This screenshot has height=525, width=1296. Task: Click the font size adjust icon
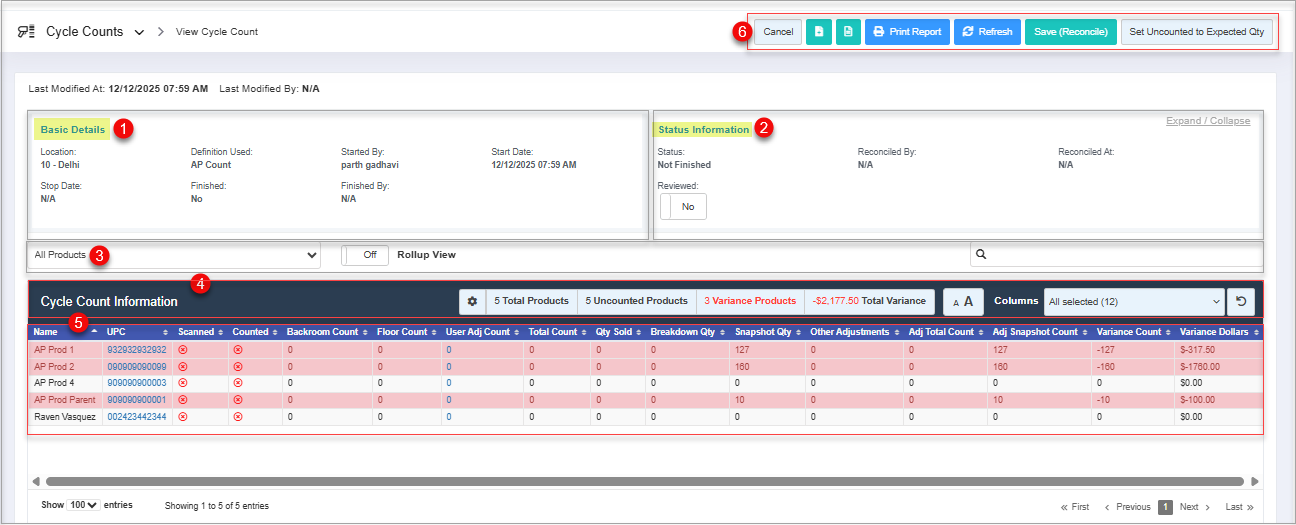tap(963, 301)
